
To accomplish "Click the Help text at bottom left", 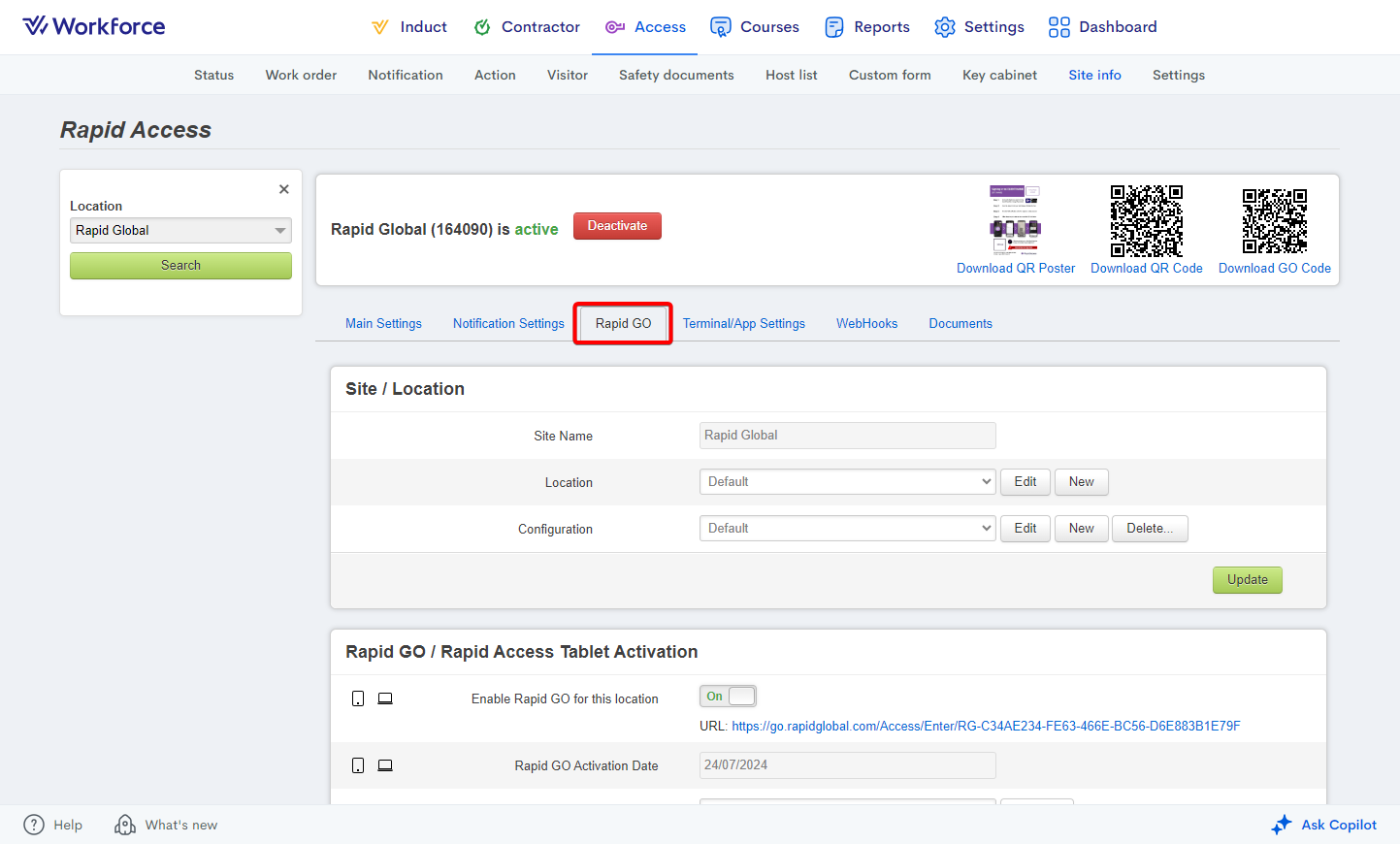I will [x=68, y=826].
